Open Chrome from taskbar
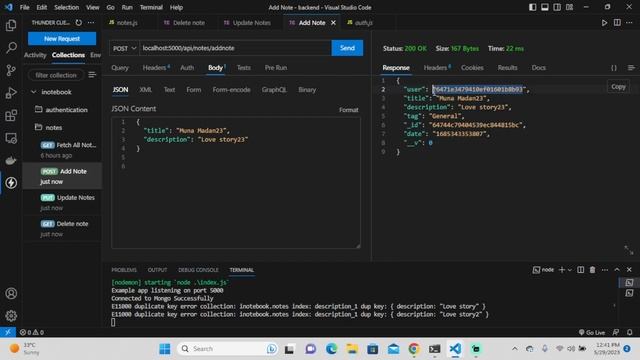The height and width of the screenshot is (360, 640). pos(414,349)
